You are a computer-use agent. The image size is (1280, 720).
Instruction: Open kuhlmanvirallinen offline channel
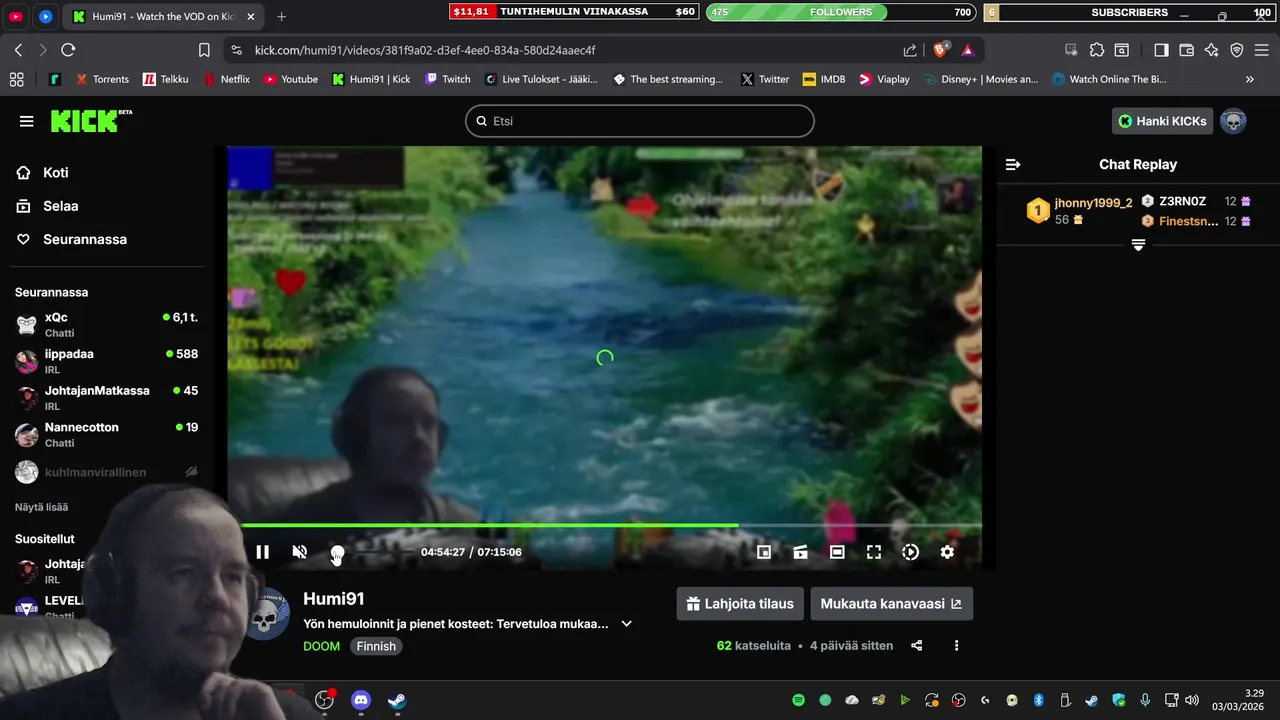[x=107, y=471]
